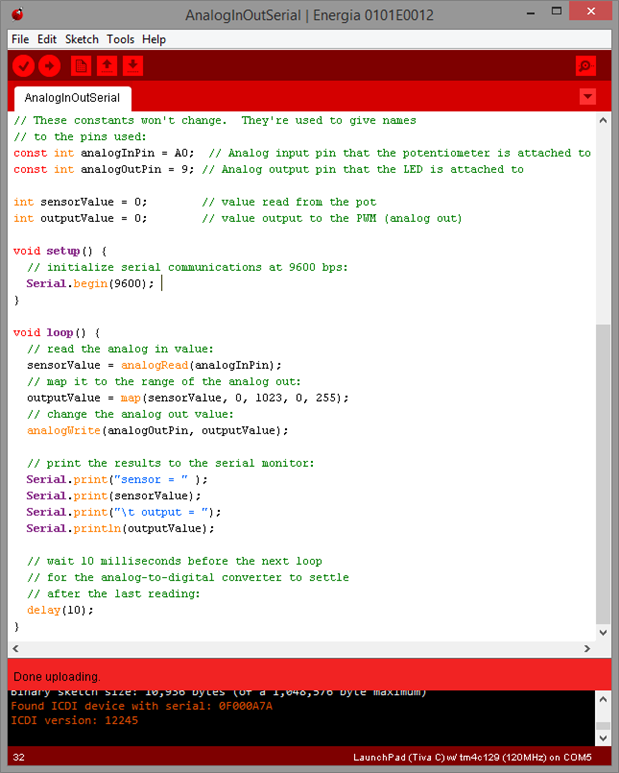619x773 pixels.
Task: Click the 'void setup() {' line
Action: pos(60,251)
